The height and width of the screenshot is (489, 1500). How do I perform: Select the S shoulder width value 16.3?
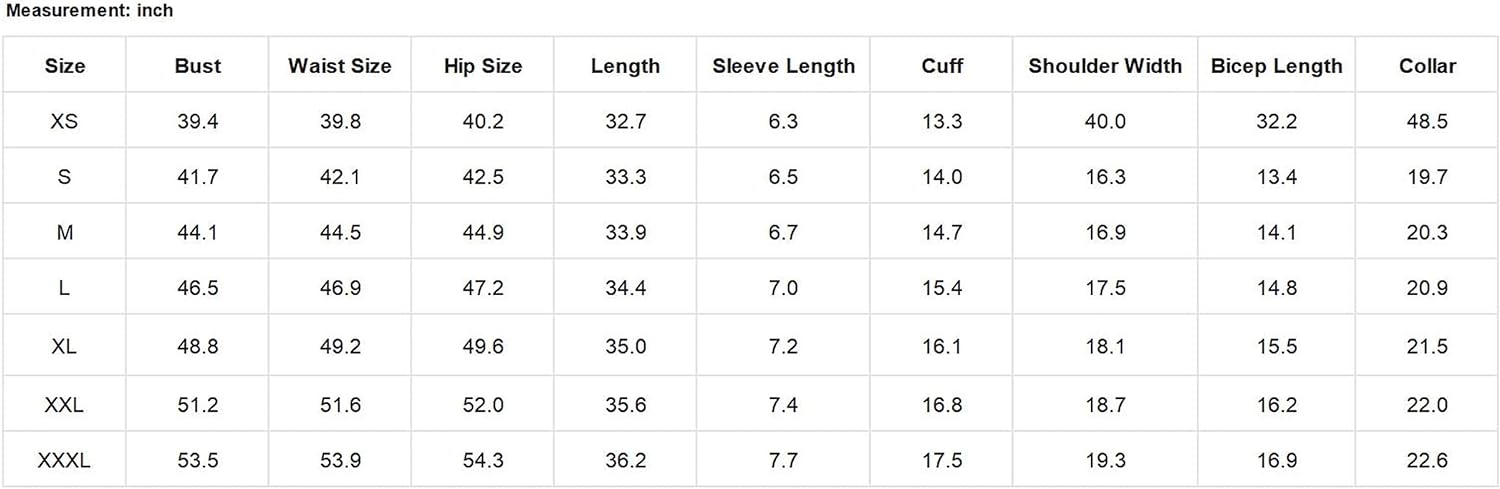click(1104, 177)
